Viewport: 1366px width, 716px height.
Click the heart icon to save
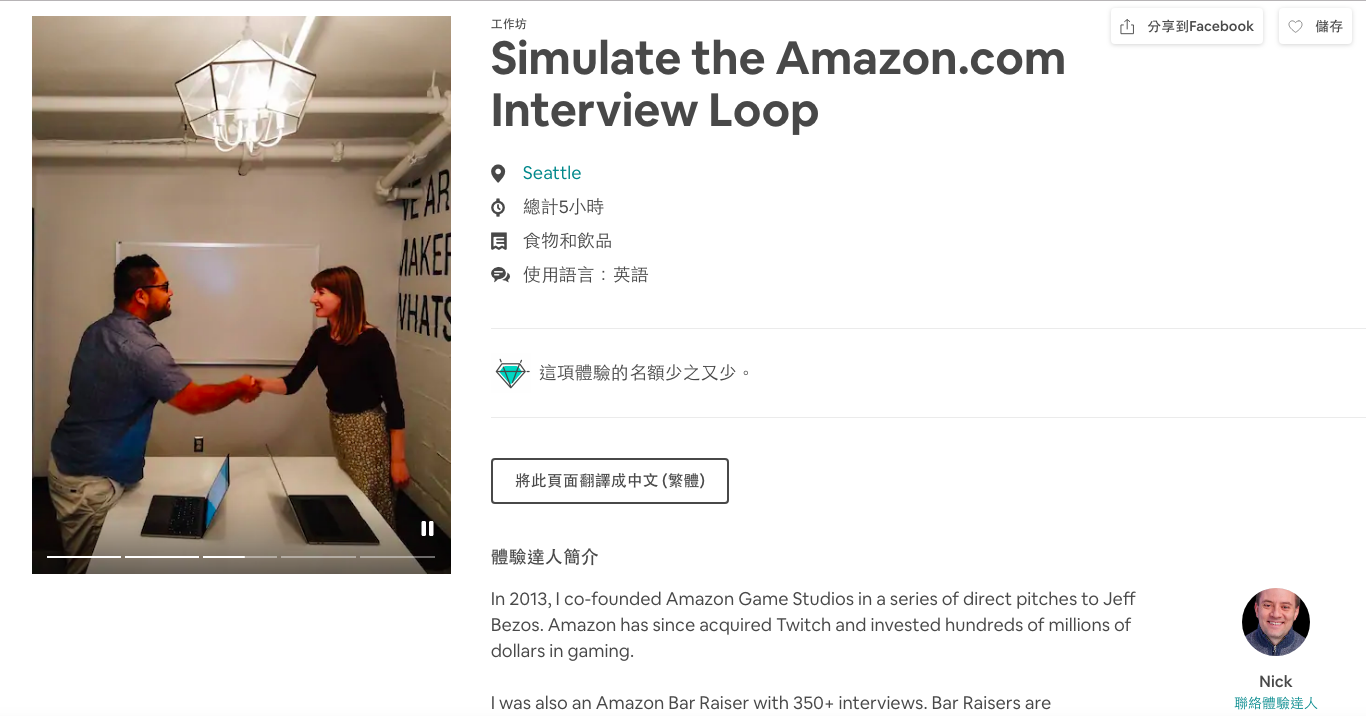[x=1295, y=27]
